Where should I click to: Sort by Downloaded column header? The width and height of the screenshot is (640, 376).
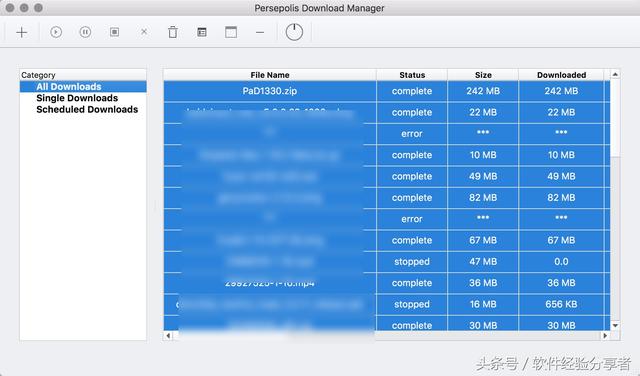(x=561, y=75)
